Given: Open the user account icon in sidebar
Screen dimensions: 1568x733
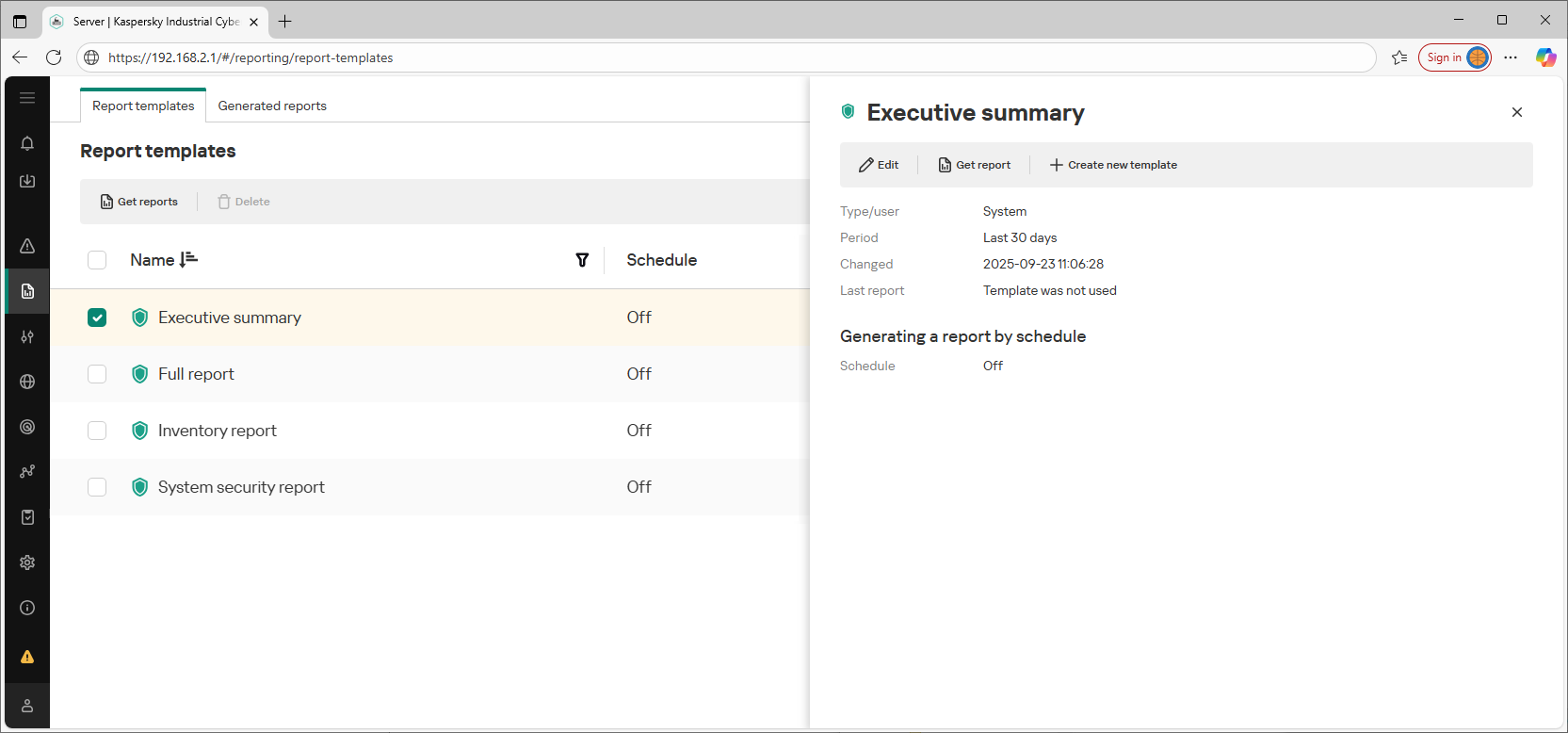Looking at the screenshot, I should tap(27, 706).
